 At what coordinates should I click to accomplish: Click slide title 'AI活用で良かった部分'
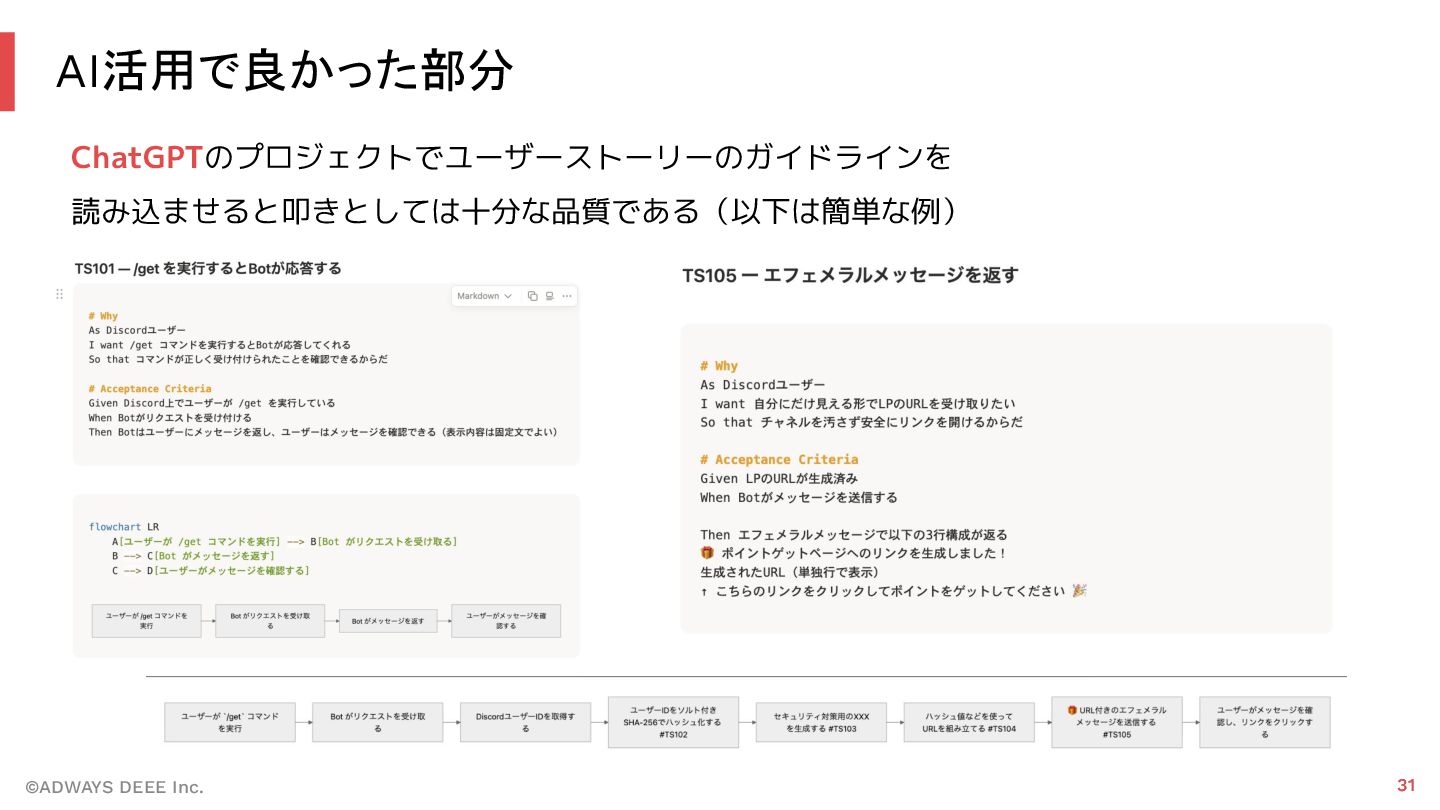pyautogui.click(x=284, y=71)
